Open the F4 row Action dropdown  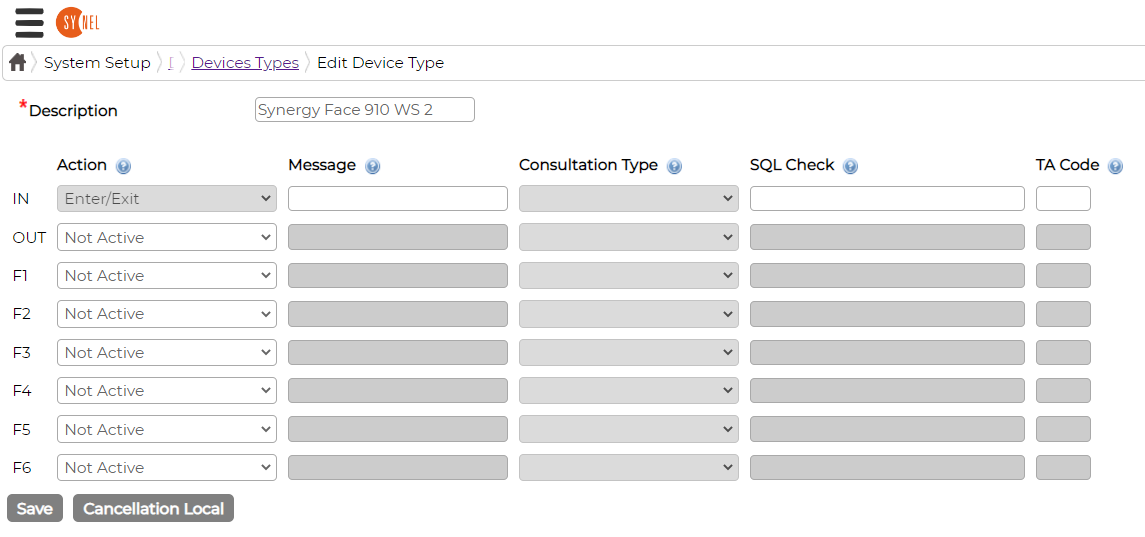166,391
